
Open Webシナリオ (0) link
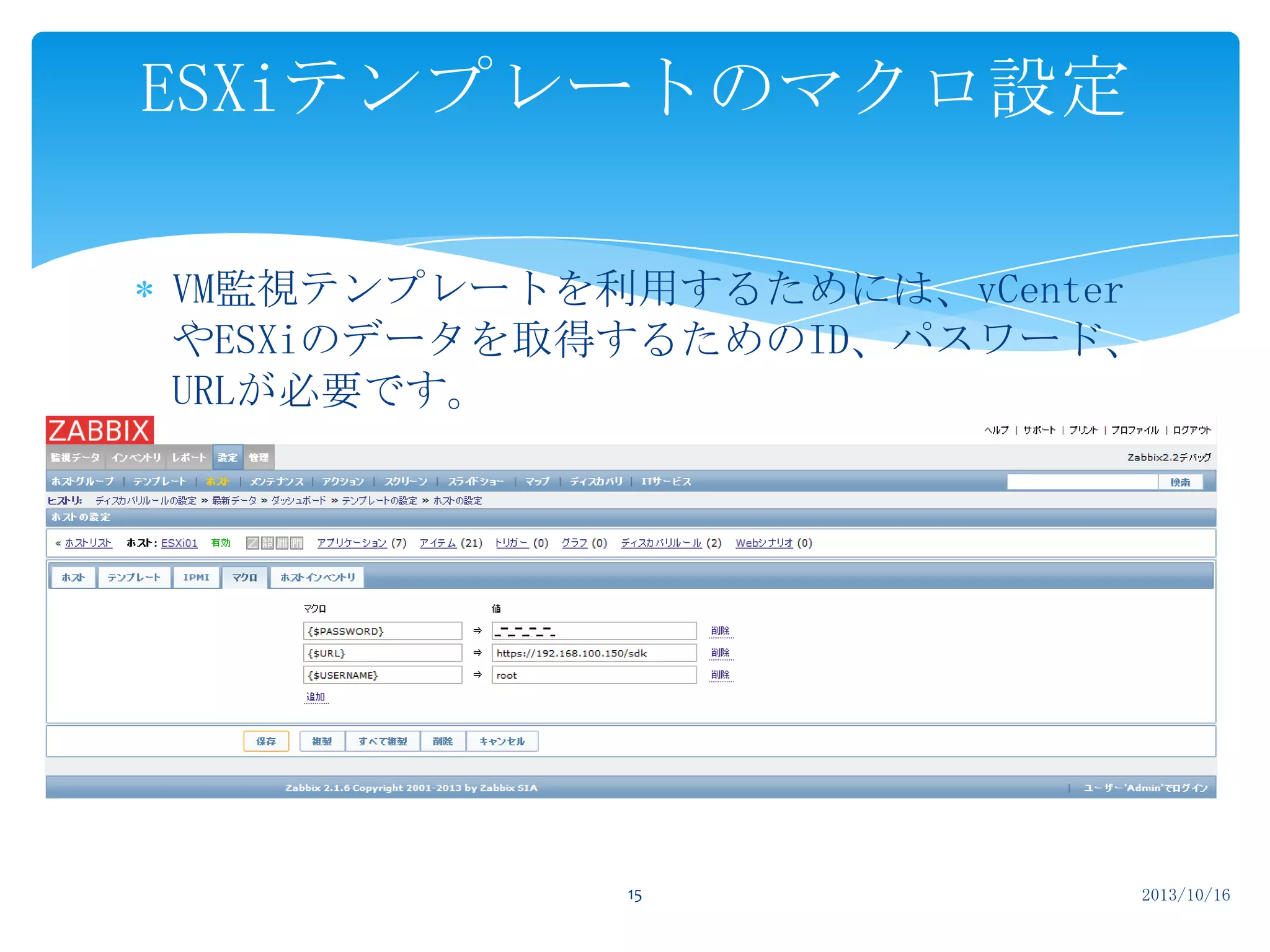pyautogui.click(x=764, y=543)
